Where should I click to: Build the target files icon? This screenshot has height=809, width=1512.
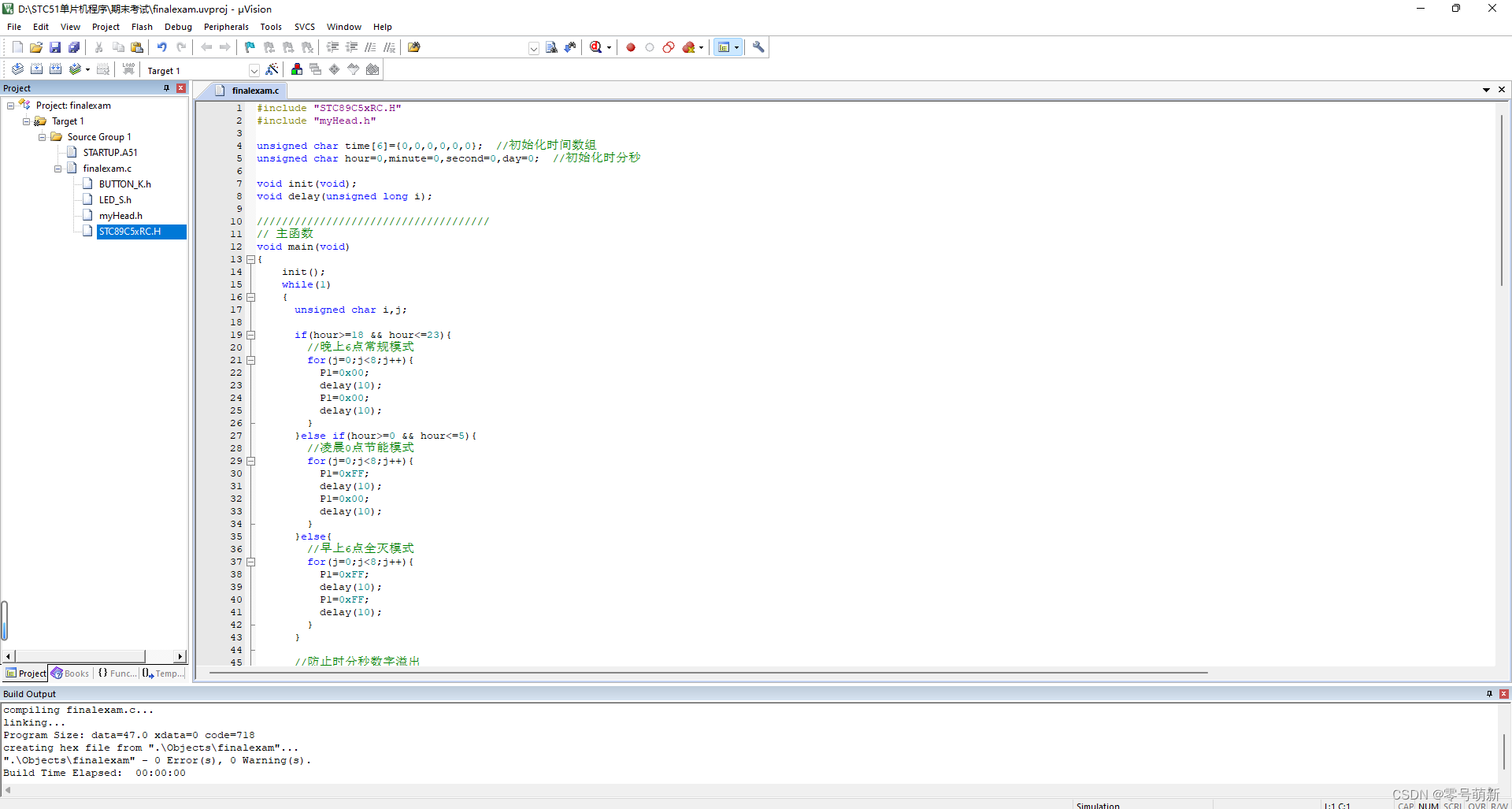click(36, 69)
